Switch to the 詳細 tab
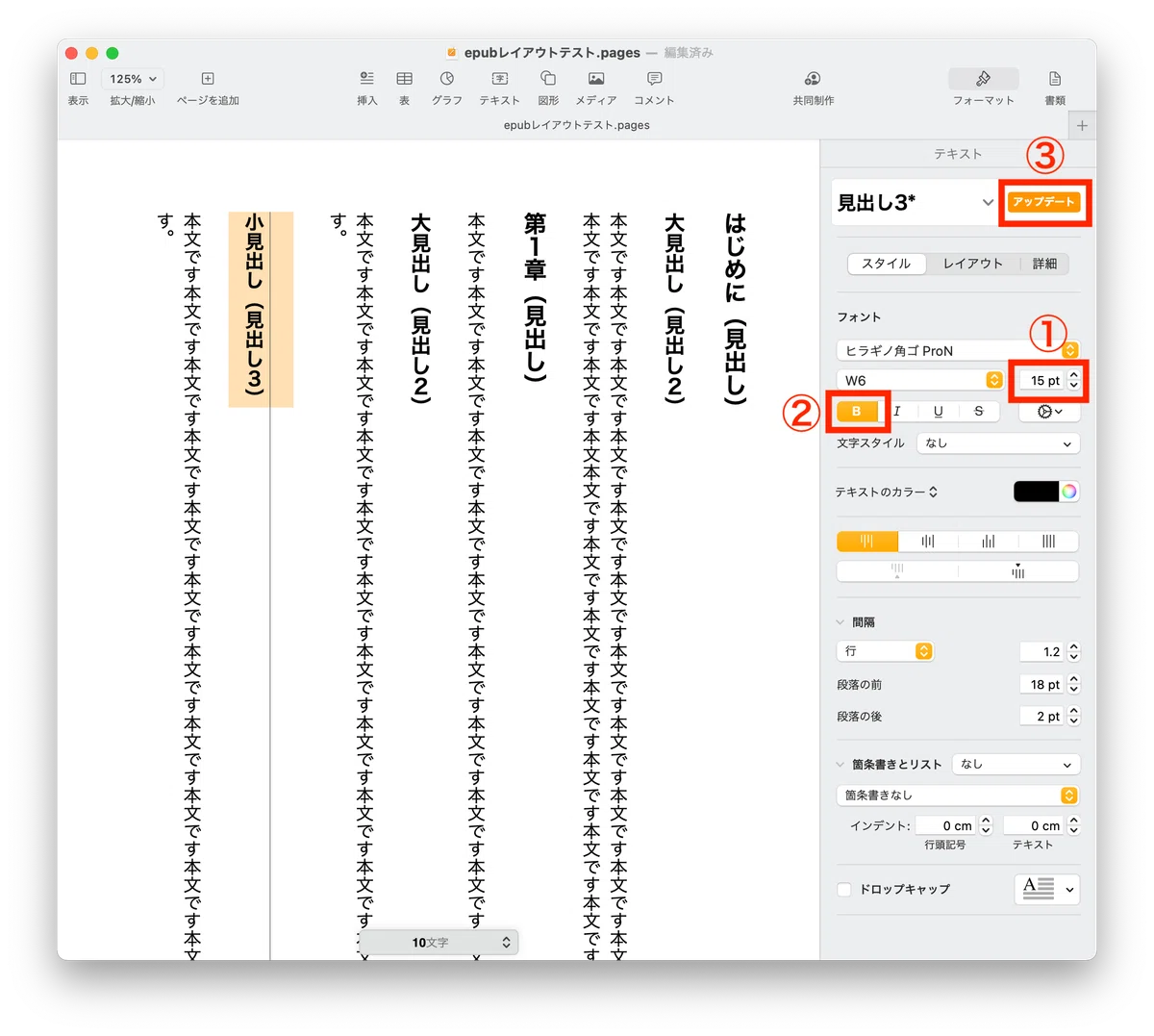Image resolution: width=1154 pixels, height=1036 pixels. [x=1044, y=264]
